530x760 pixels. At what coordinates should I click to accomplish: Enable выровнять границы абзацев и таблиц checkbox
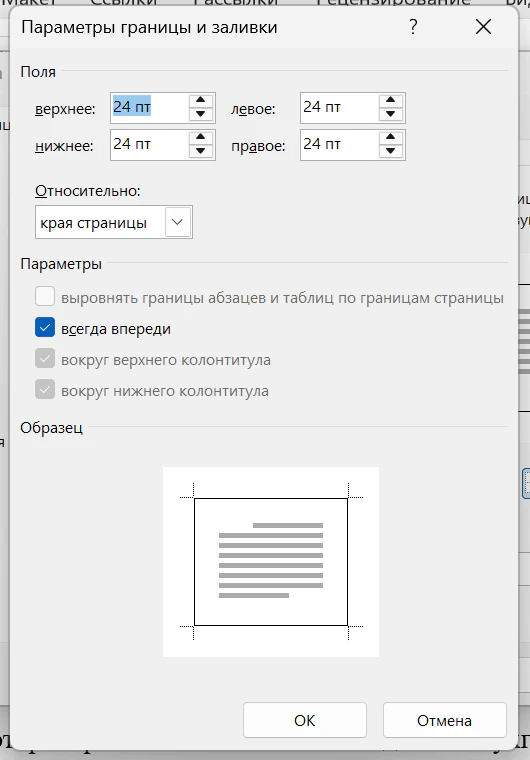click(x=45, y=297)
